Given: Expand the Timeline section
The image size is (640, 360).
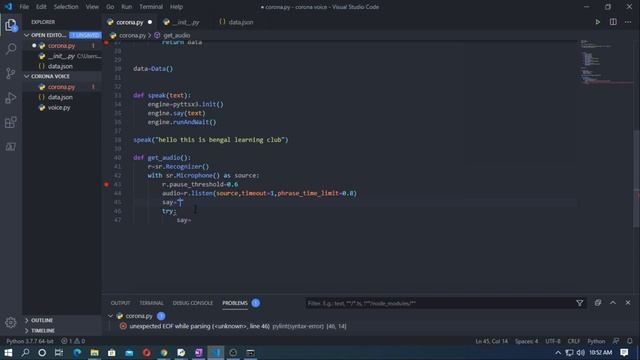Looking at the screenshot, I should tap(62, 331).
